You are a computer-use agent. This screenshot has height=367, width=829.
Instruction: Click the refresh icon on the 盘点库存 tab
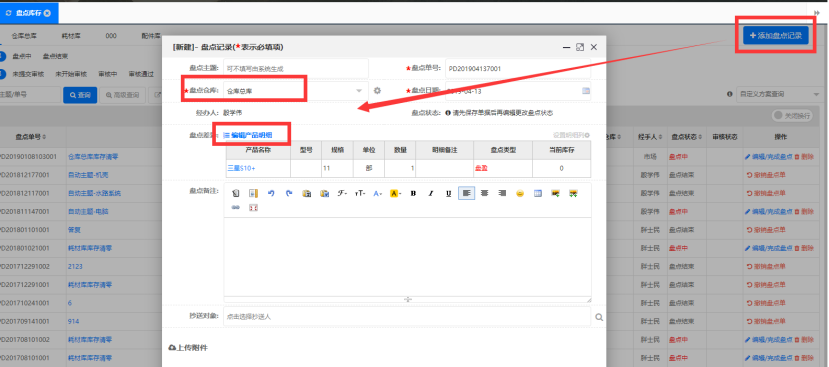point(8,13)
